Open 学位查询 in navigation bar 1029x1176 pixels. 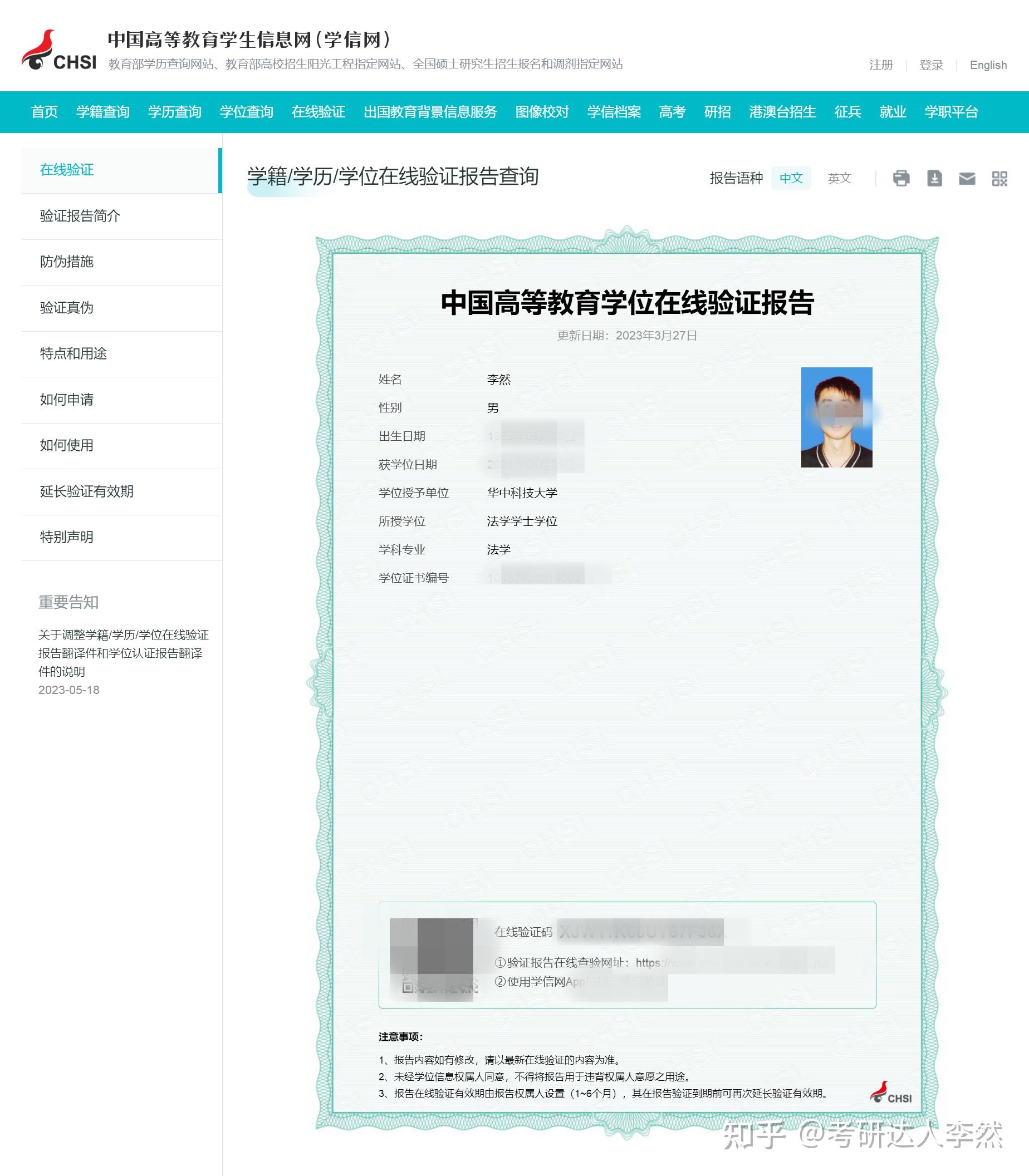pos(246,112)
